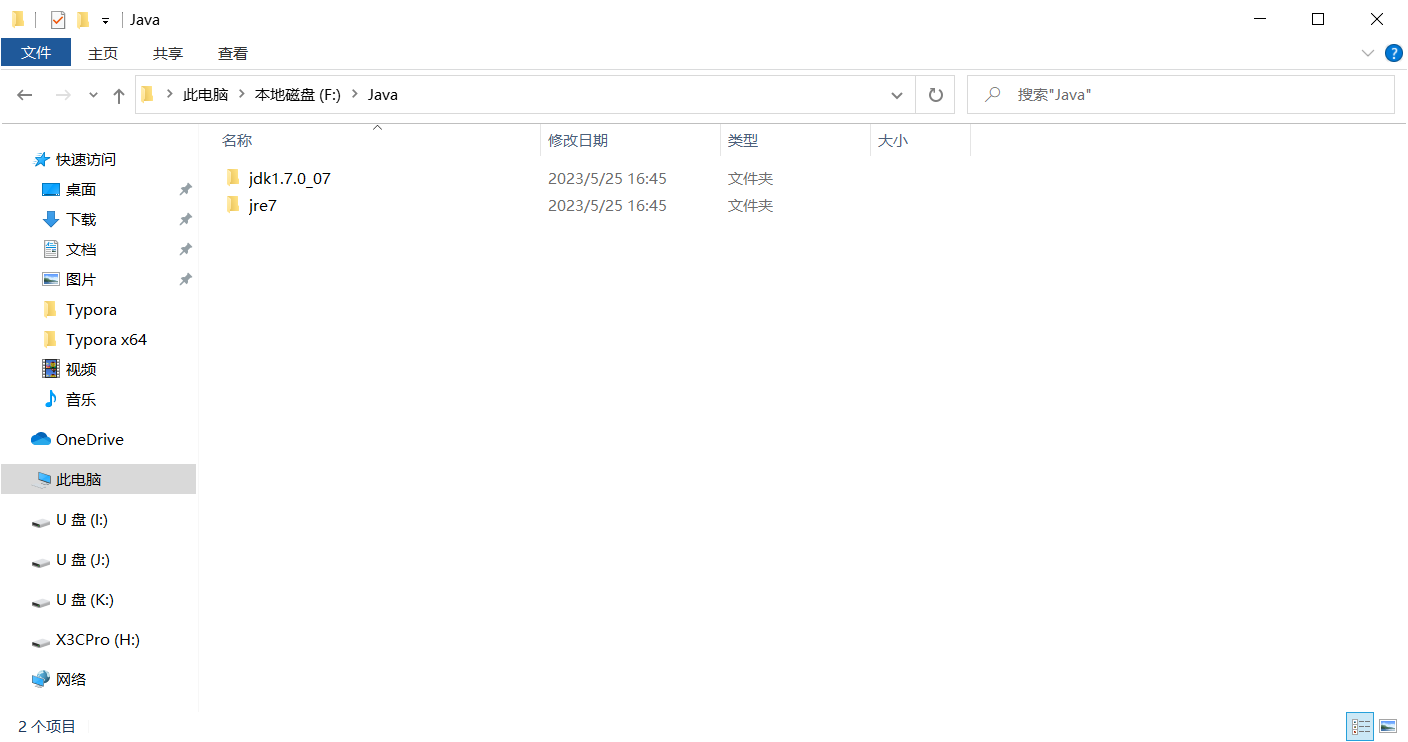Click the 网络 network icon
Image resolution: width=1408 pixels, height=742 pixels.
(41, 679)
